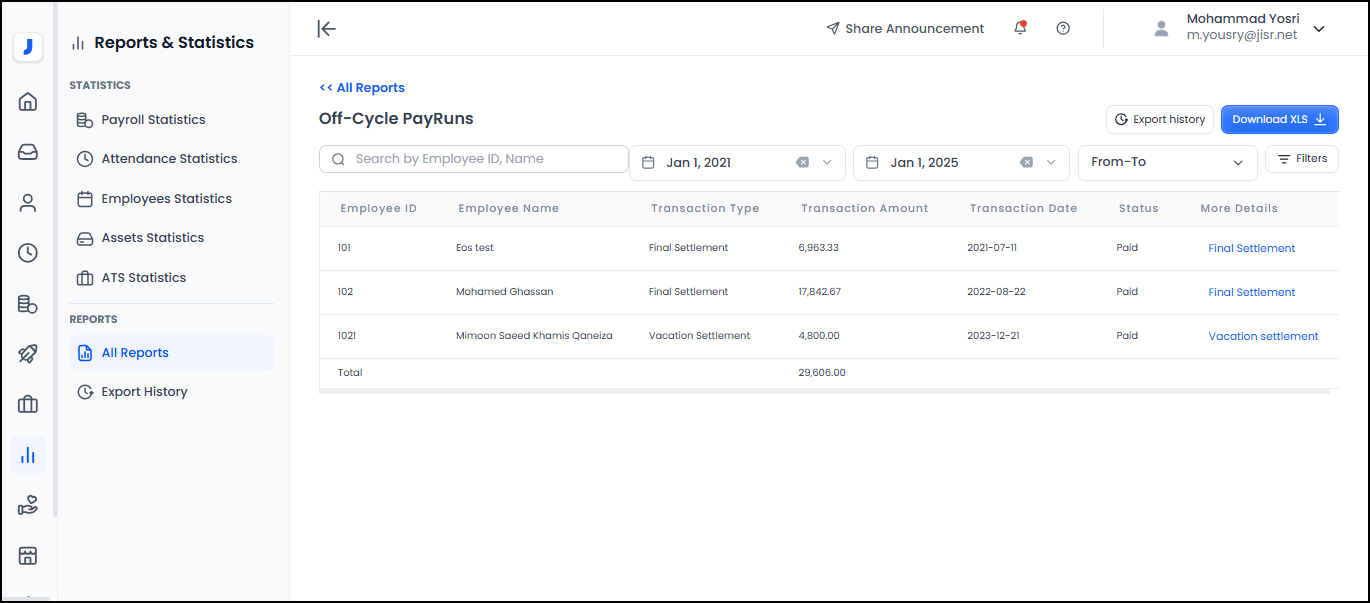Open the inbox tray icon in sidebar
This screenshot has height=603, width=1370.
(x=28, y=152)
